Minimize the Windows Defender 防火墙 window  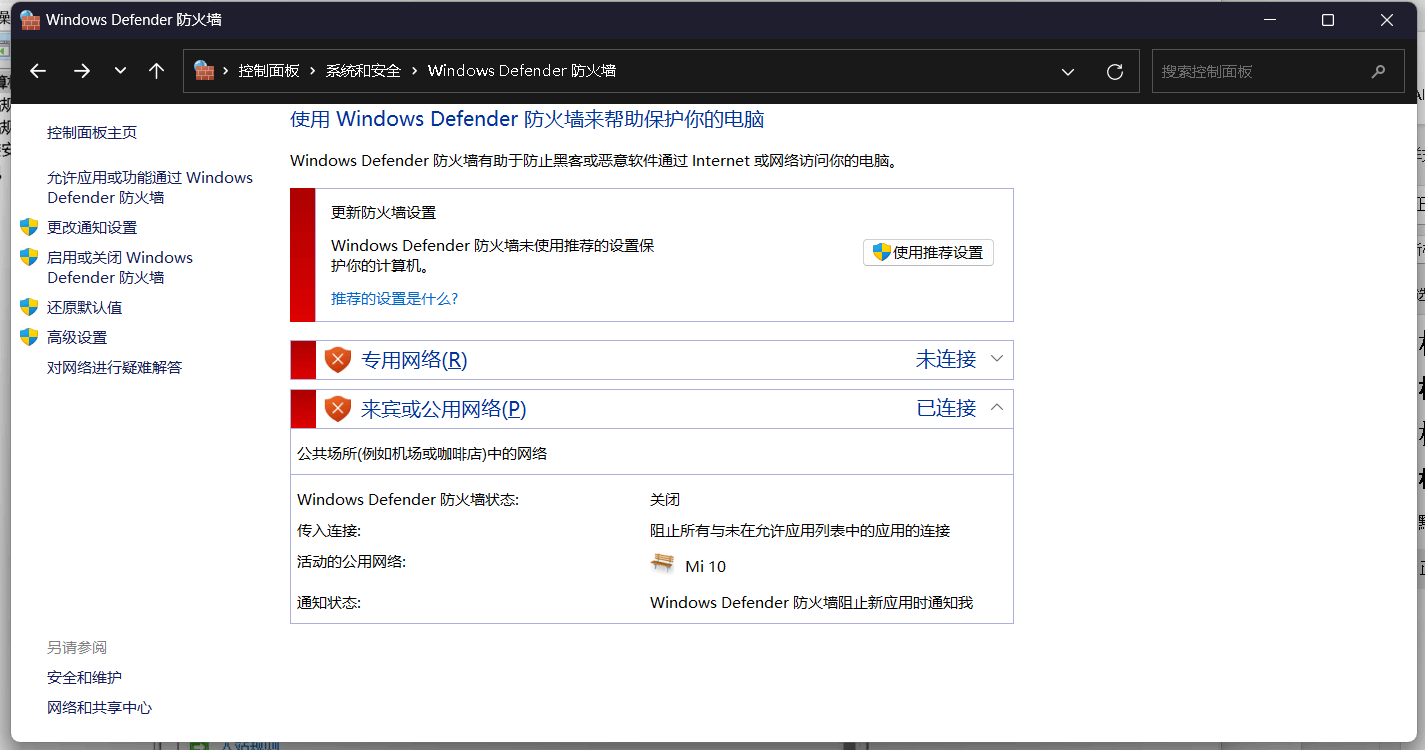tap(1269, 20)
